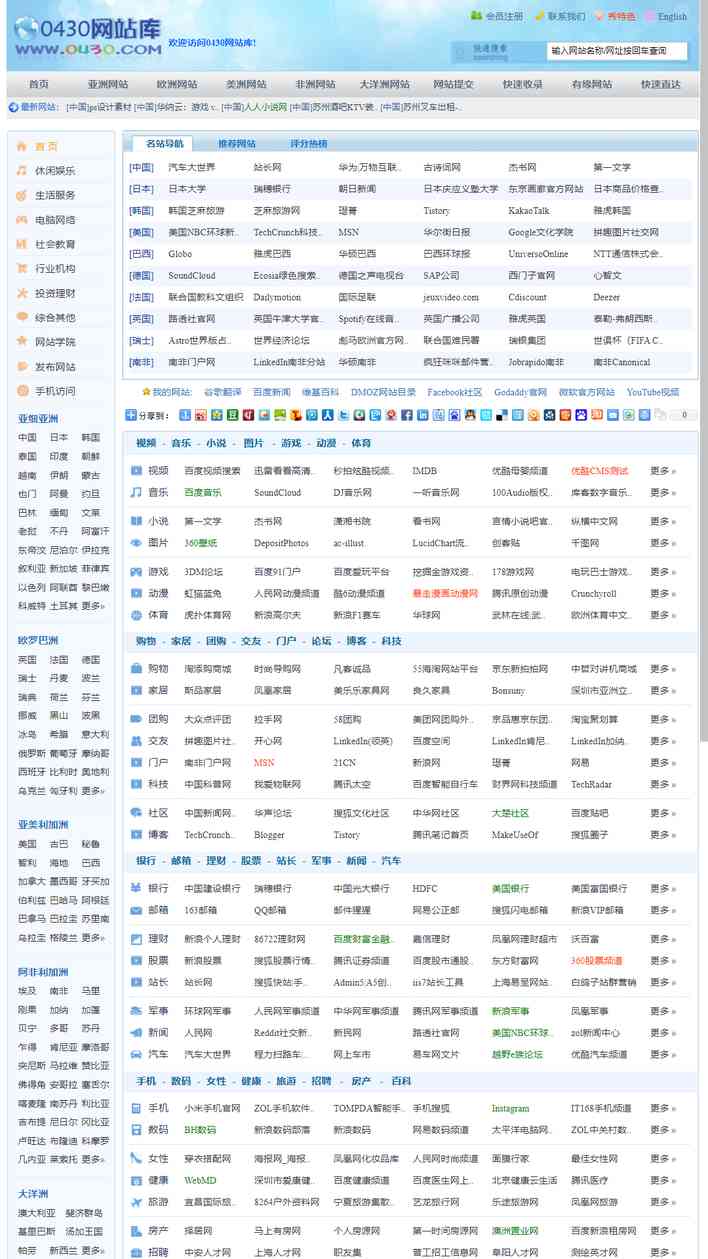Image resolution: width=708 pixels, height=1259 pixels.
Task: Open the IMDB link in 视频 row
Action: pyautogui.click(x=424, y=470)
